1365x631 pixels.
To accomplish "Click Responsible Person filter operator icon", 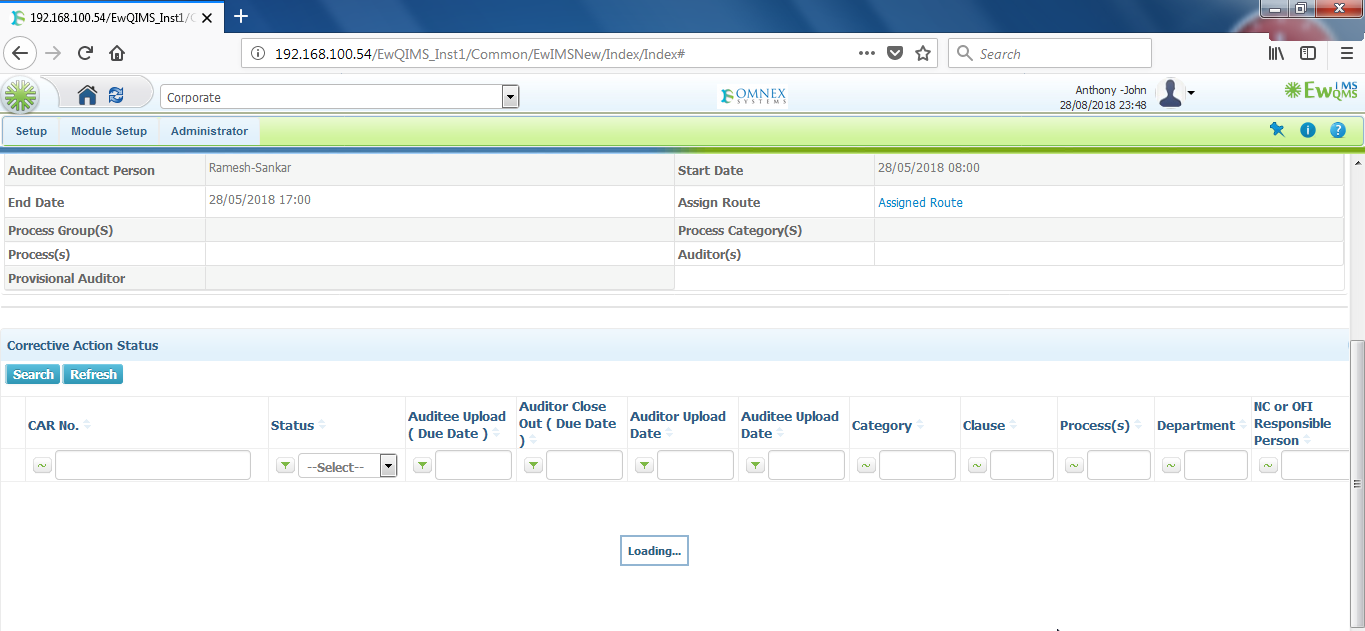I will tap(1268, 465).
